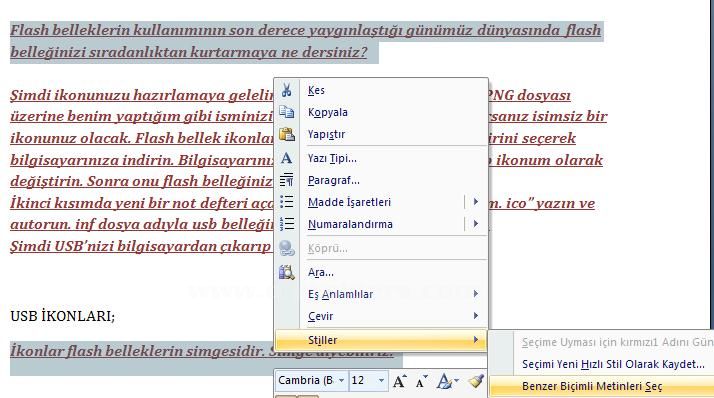Click the binoculars Search icon

click(x=286, y=272)
